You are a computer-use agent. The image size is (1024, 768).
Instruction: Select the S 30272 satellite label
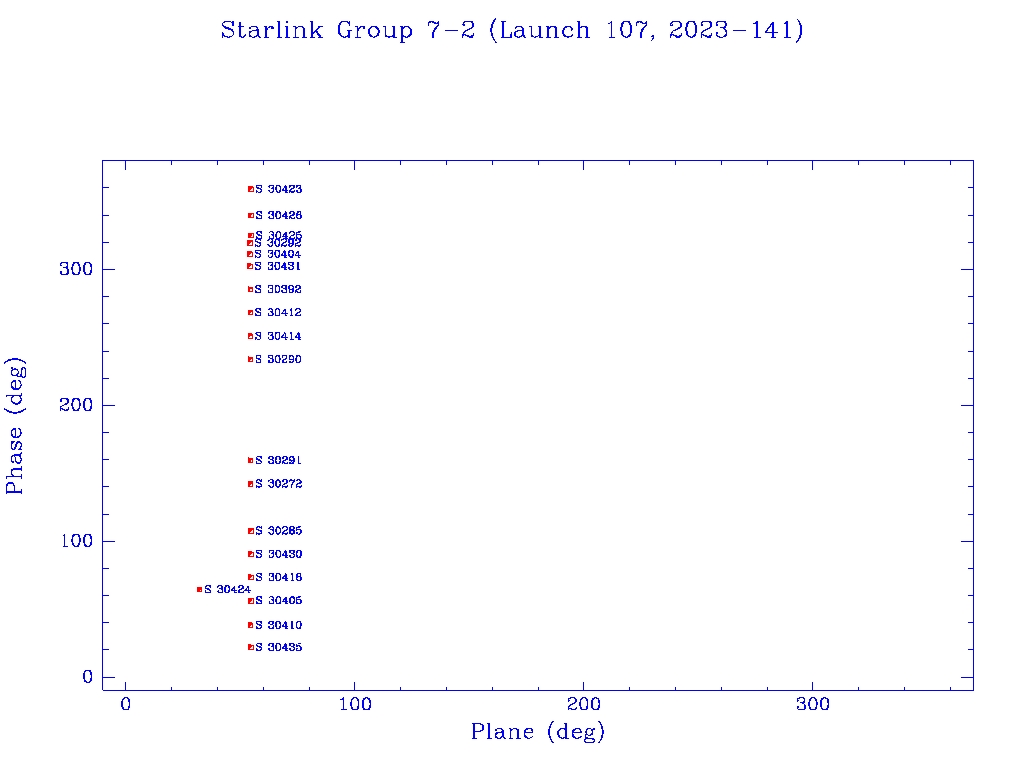pos(279,484)
